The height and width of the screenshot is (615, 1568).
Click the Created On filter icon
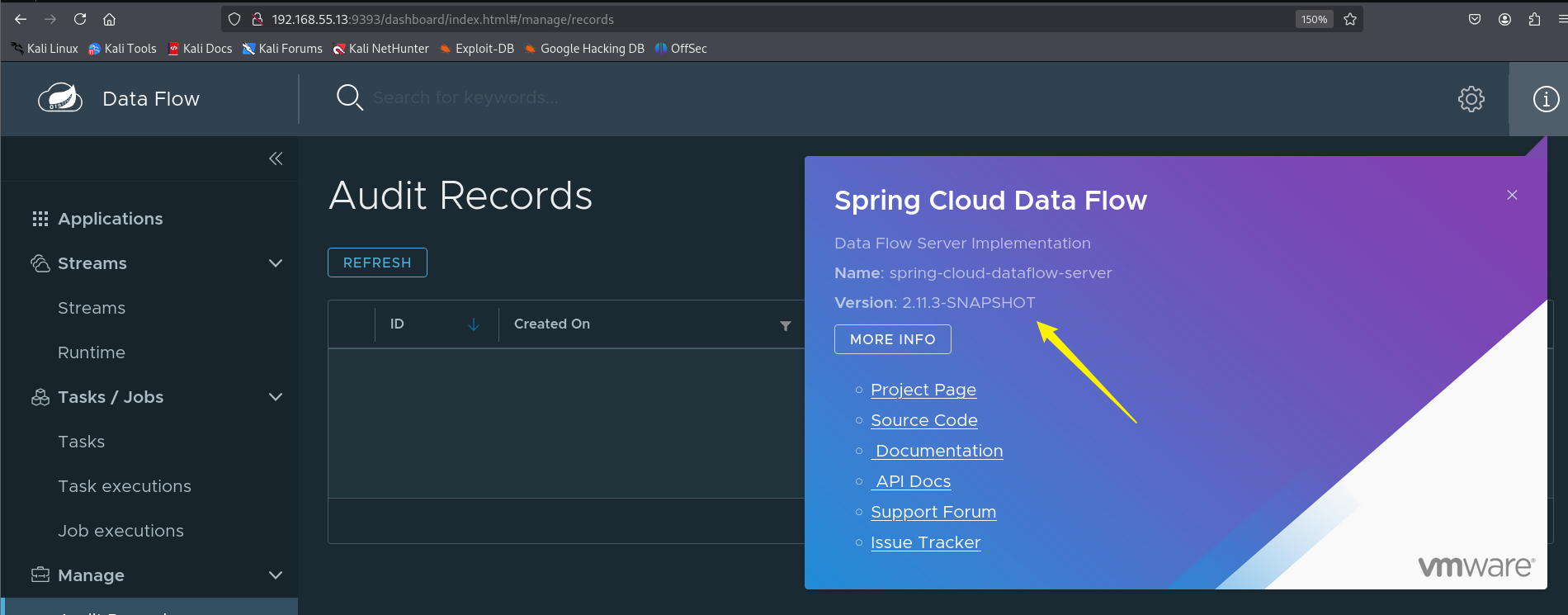[786, 325]
